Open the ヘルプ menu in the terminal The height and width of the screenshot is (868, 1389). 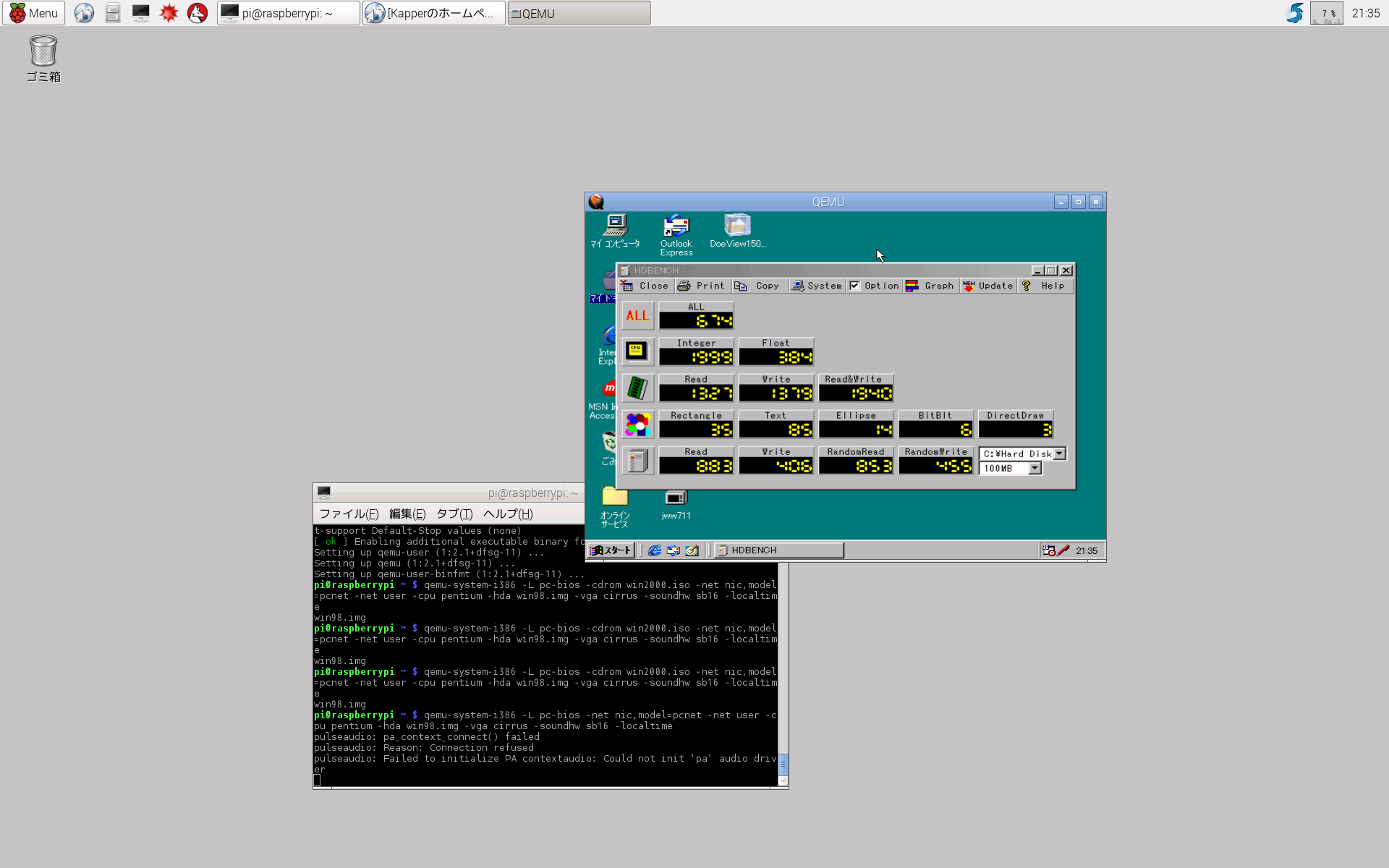coord(508,514)
